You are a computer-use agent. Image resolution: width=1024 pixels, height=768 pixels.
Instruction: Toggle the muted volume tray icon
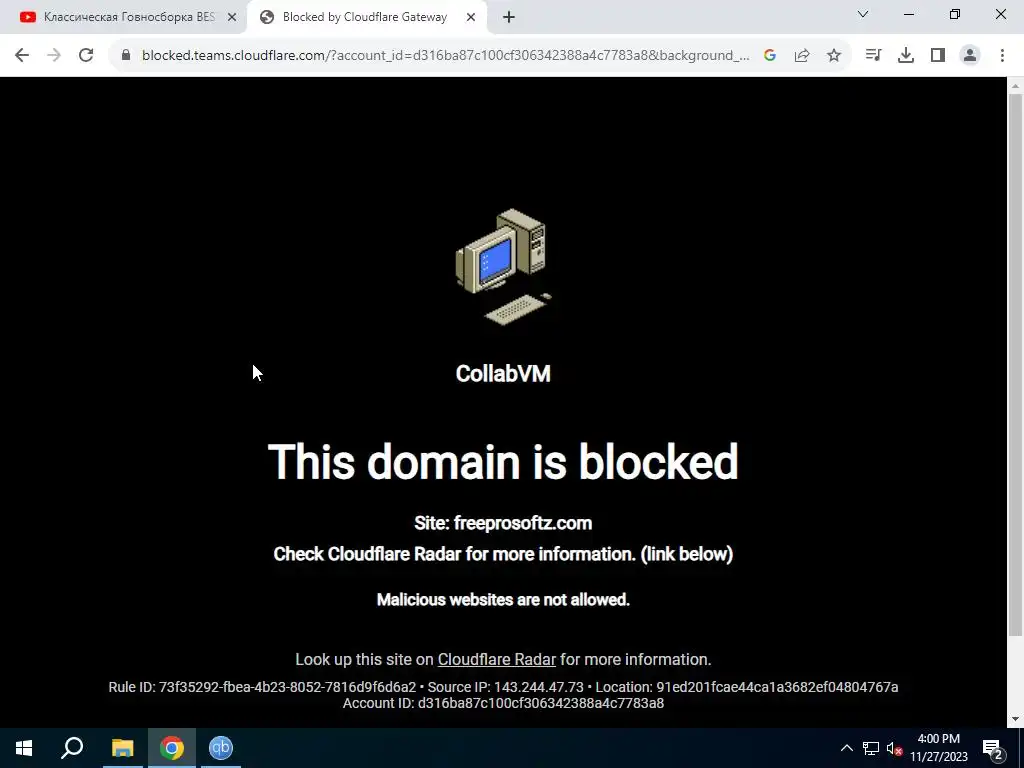[x=895, y=748]
